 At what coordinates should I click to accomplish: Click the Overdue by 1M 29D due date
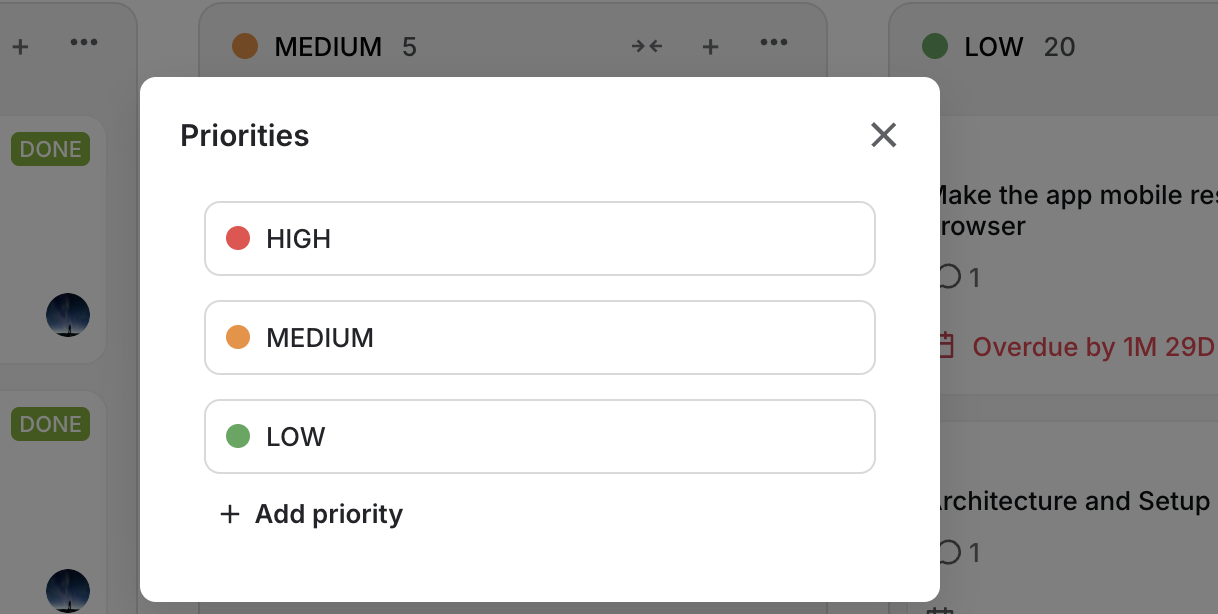[x=1092, y=347]
